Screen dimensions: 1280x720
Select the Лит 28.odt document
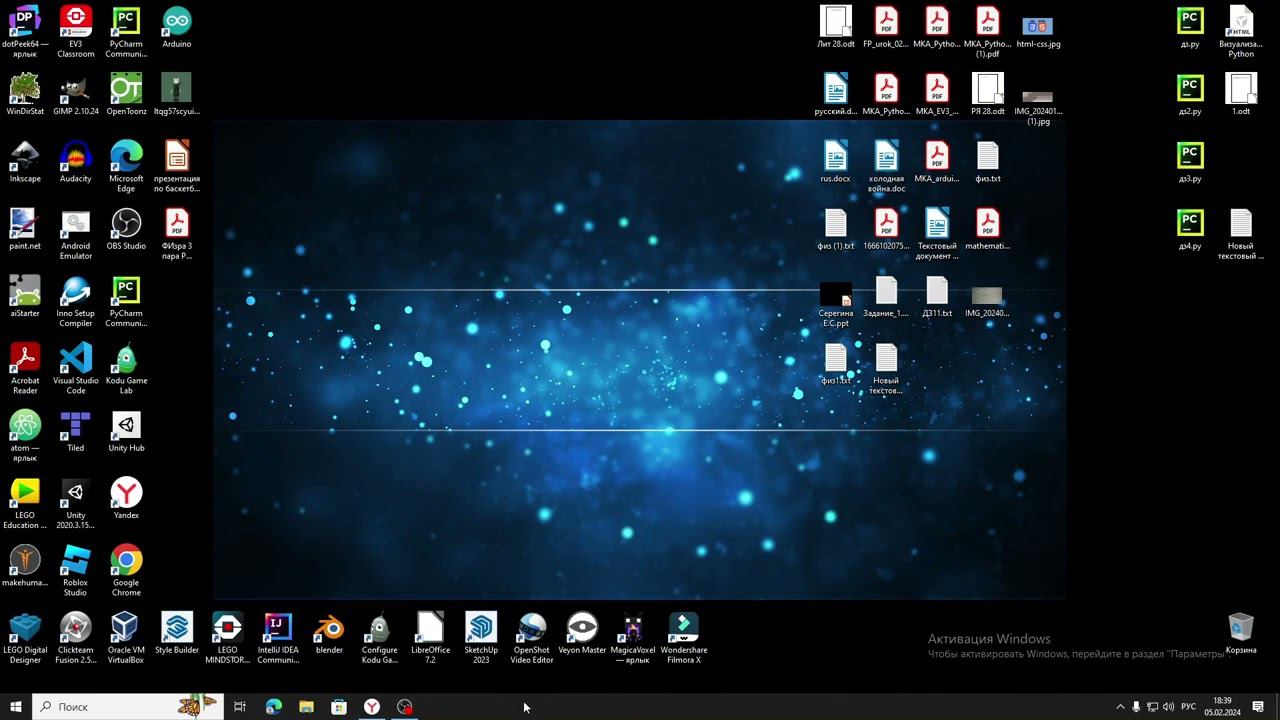[x=836, y=26]
